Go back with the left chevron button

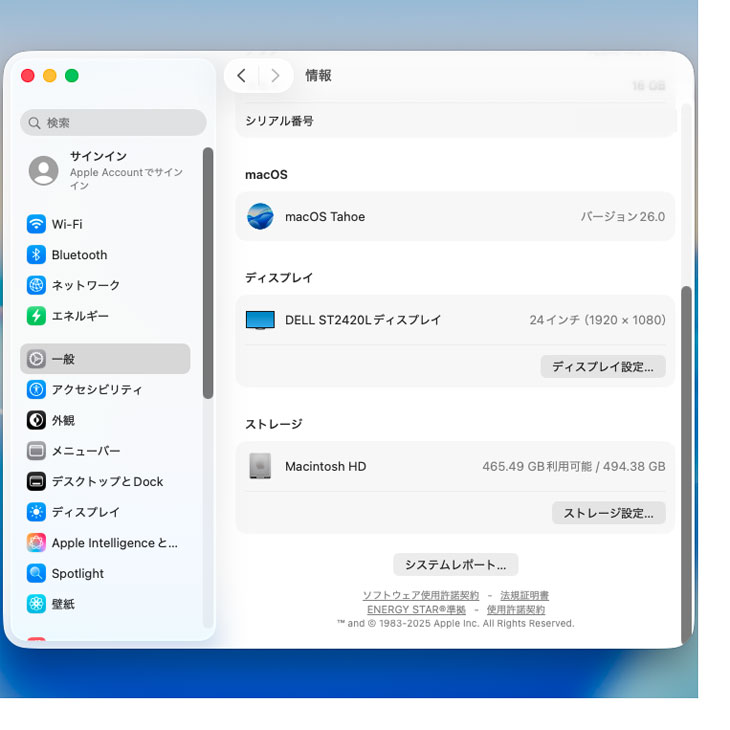241,76
